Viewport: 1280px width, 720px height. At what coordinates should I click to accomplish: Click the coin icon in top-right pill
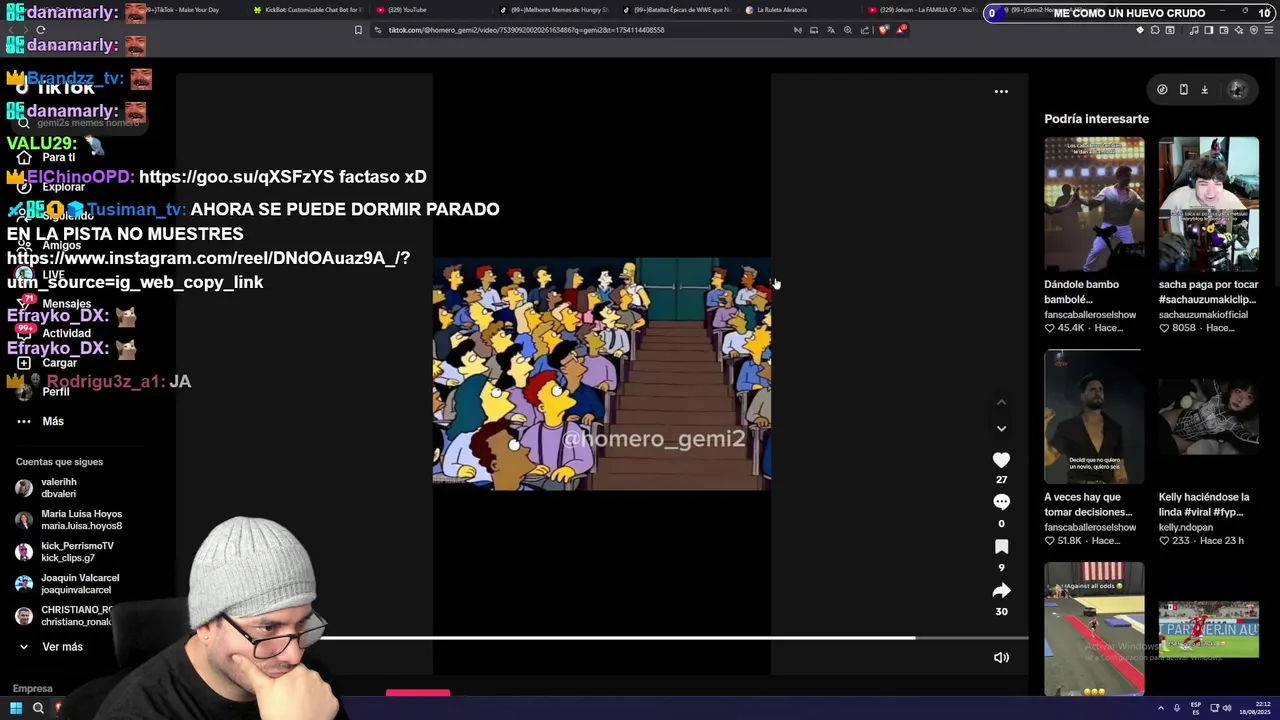1162,89
